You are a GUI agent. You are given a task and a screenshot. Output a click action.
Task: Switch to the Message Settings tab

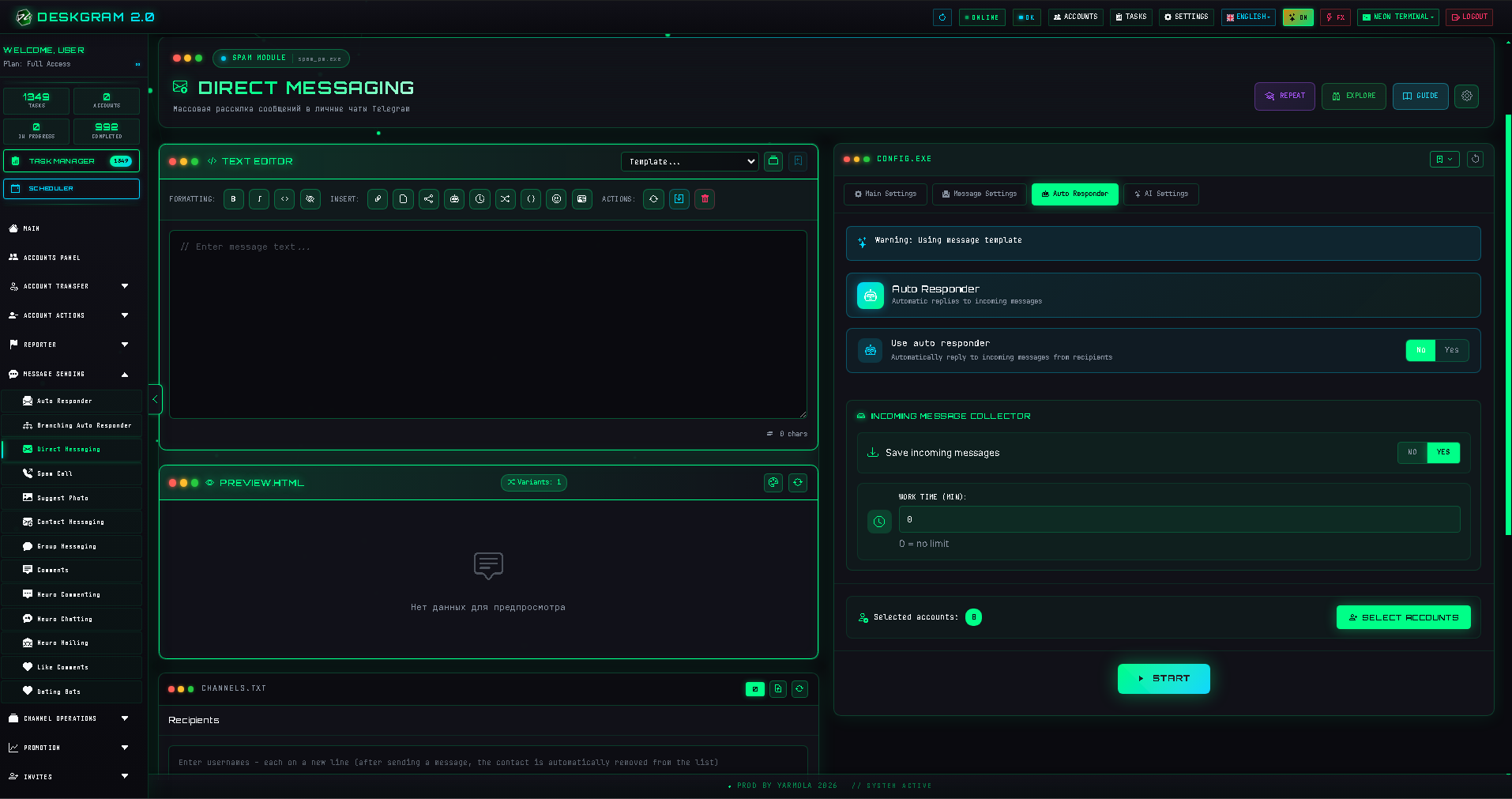[980, 194]
